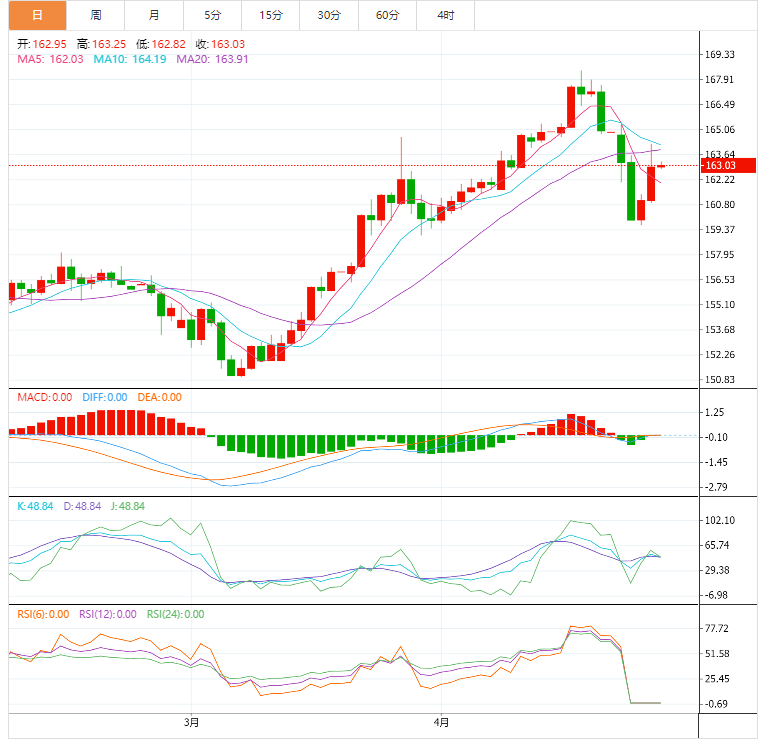
Task: Click the 167.91 price axis label
Action: (720, 79)
